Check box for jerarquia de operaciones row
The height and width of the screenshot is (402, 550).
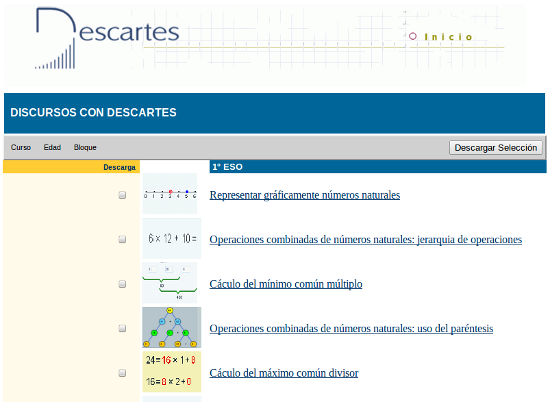[122, 239]
